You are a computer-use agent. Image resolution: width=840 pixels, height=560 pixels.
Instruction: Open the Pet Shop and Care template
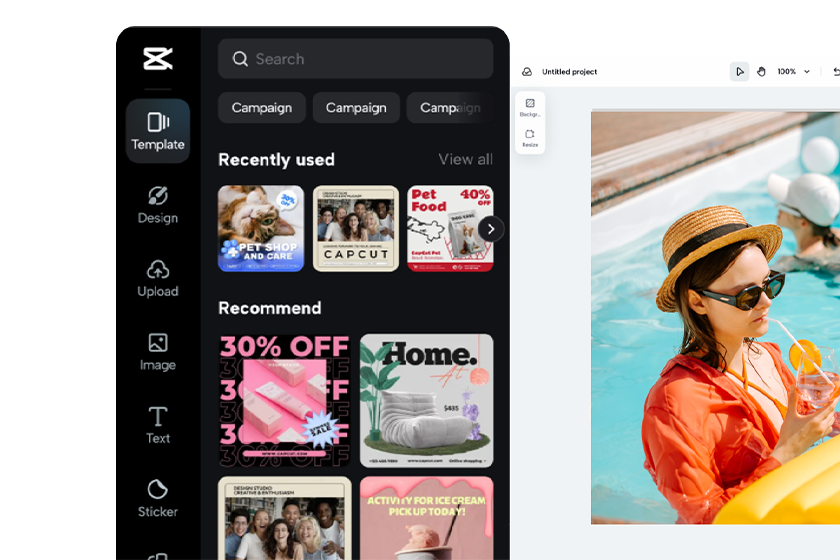pyautogui.click(x=261, y=228)
